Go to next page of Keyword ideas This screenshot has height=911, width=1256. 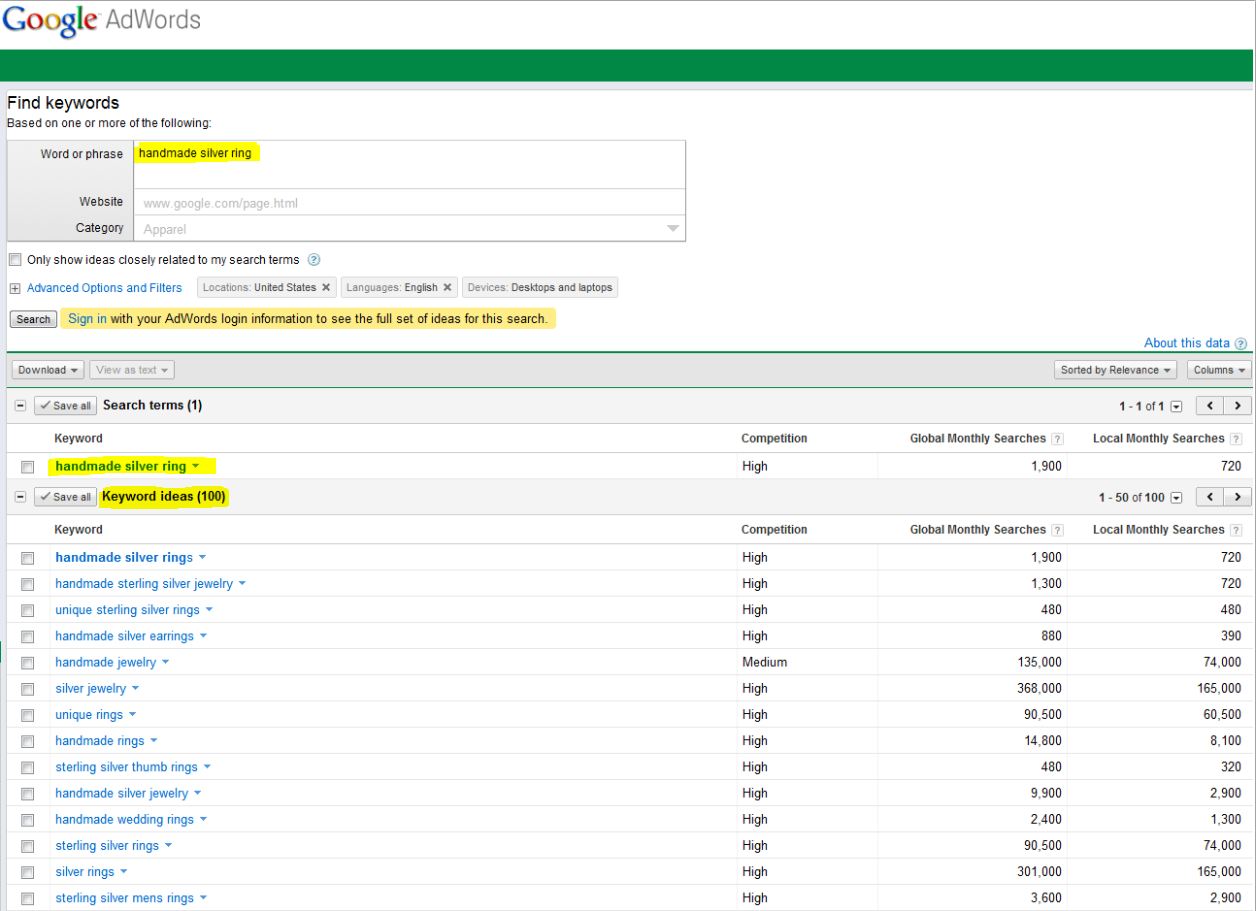[1238, 497]
